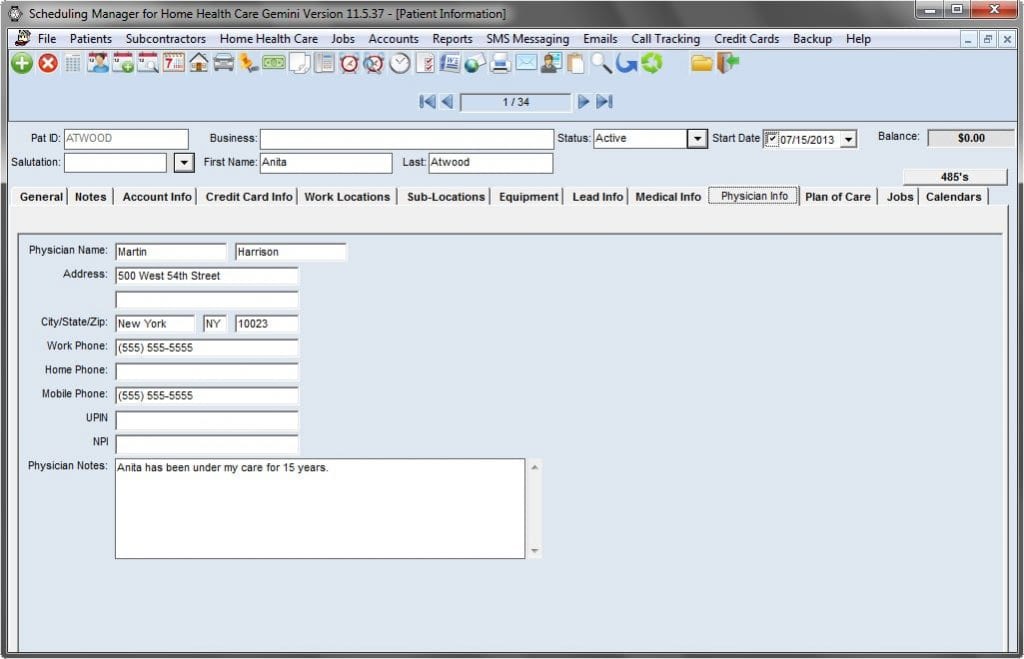Click the red Delete record icon
The height and width of the screenshot is (659, 1024).
[x=47, y=64]
